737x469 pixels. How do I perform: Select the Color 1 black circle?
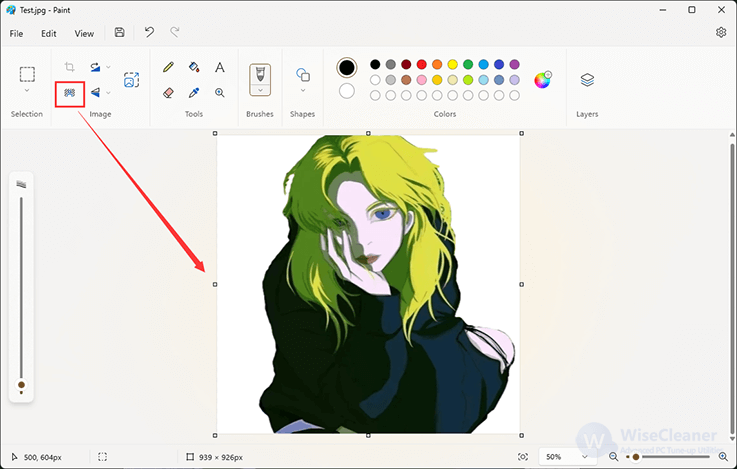coord(347,68)
